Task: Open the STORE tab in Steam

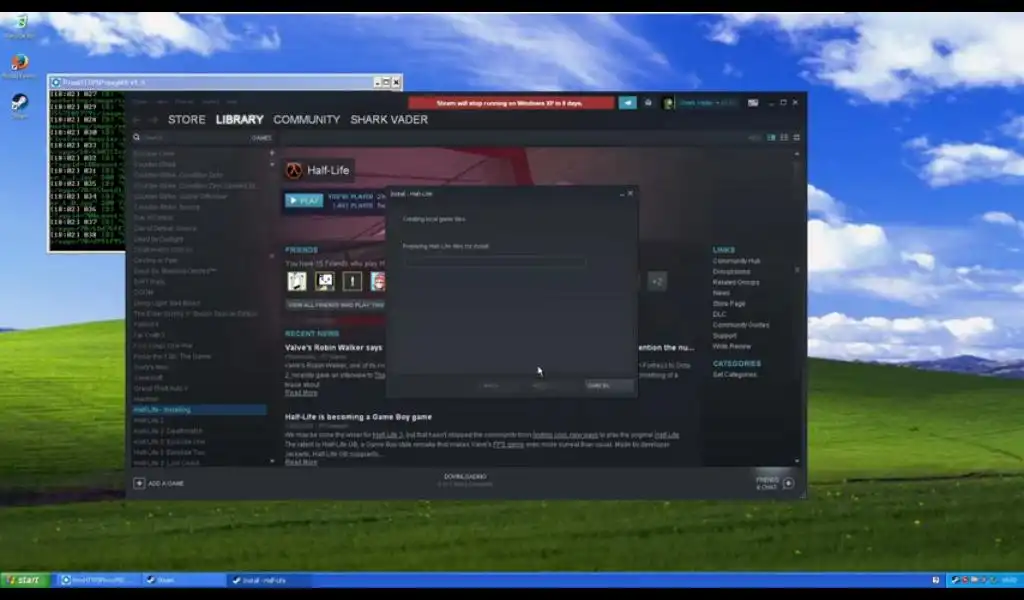Action: pyautogui.click(x=186, y=119)
